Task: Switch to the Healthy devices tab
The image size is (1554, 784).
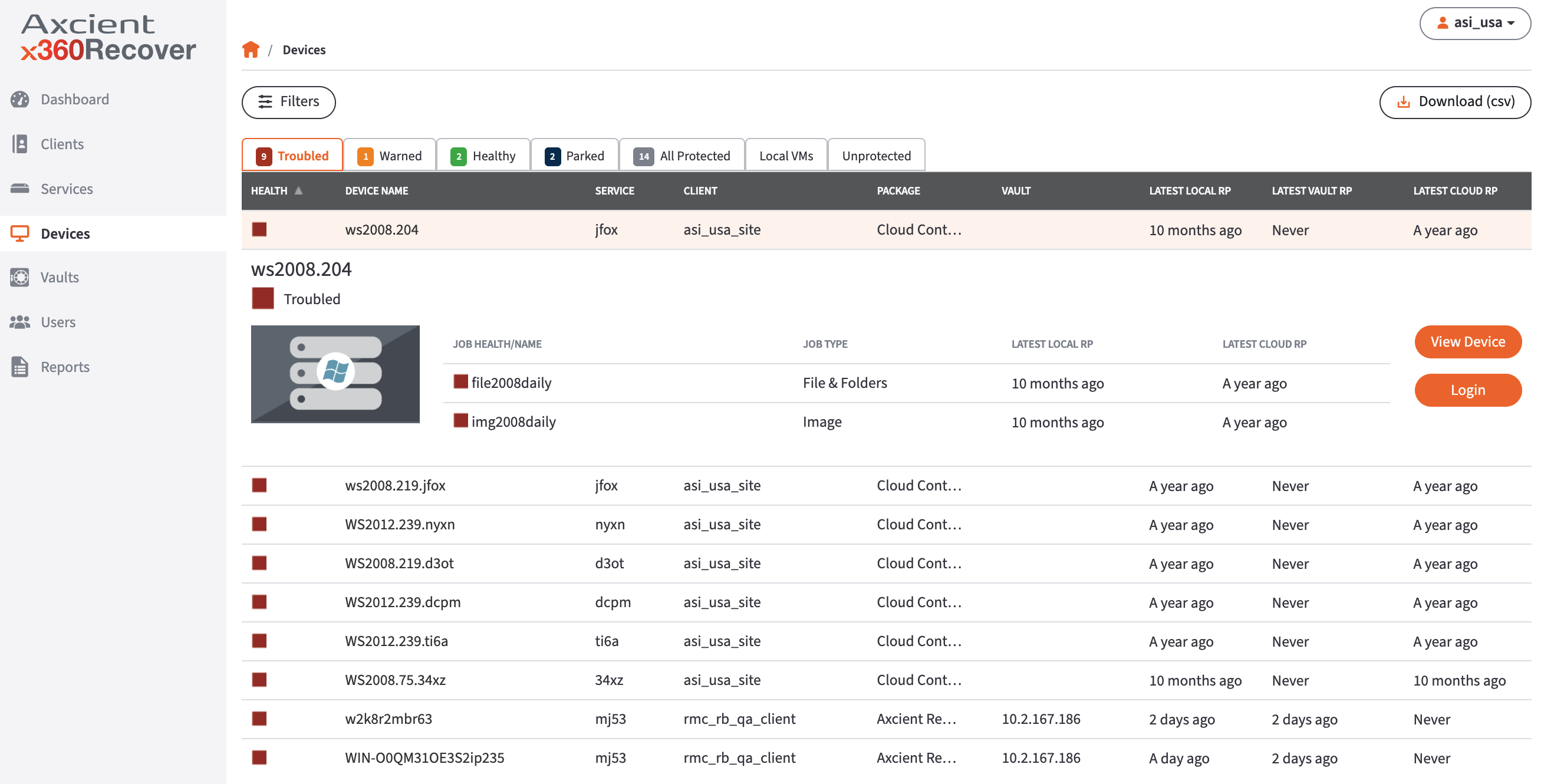Action: tap(483, 155)
